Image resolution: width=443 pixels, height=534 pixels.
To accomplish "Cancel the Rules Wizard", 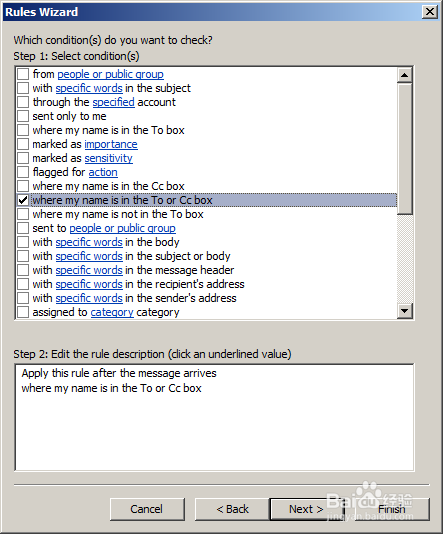I will (x=147, y=509).
